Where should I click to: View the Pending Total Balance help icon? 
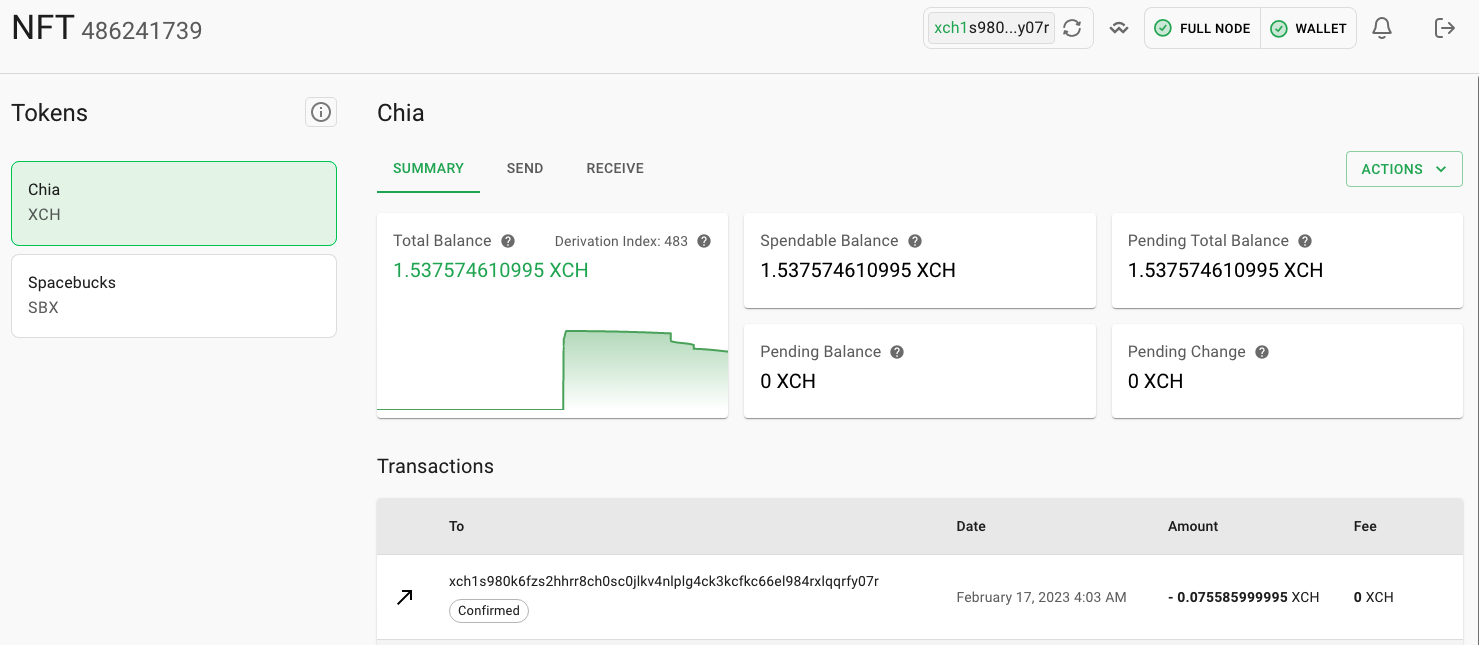click(x=1304, y=240)
